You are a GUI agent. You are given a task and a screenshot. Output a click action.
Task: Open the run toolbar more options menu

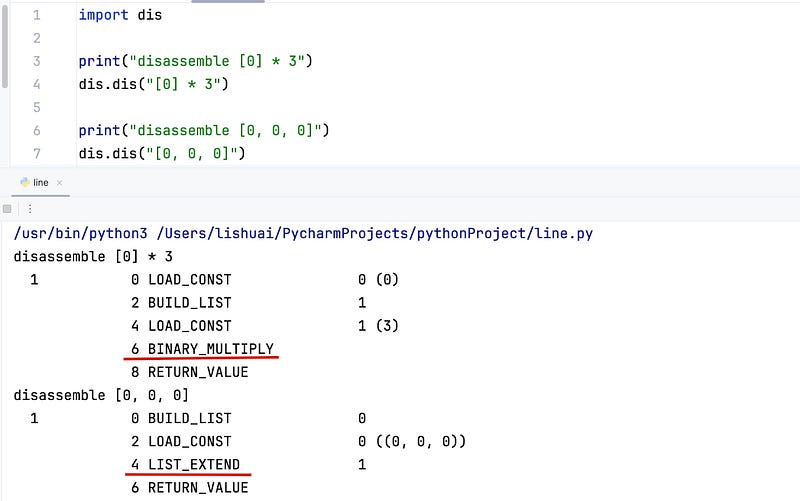(29, 209)
